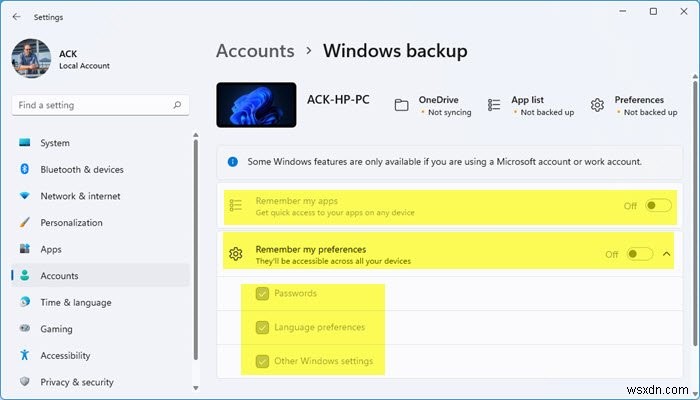Click 'Local Account' text under ACK

coord(84,66)
